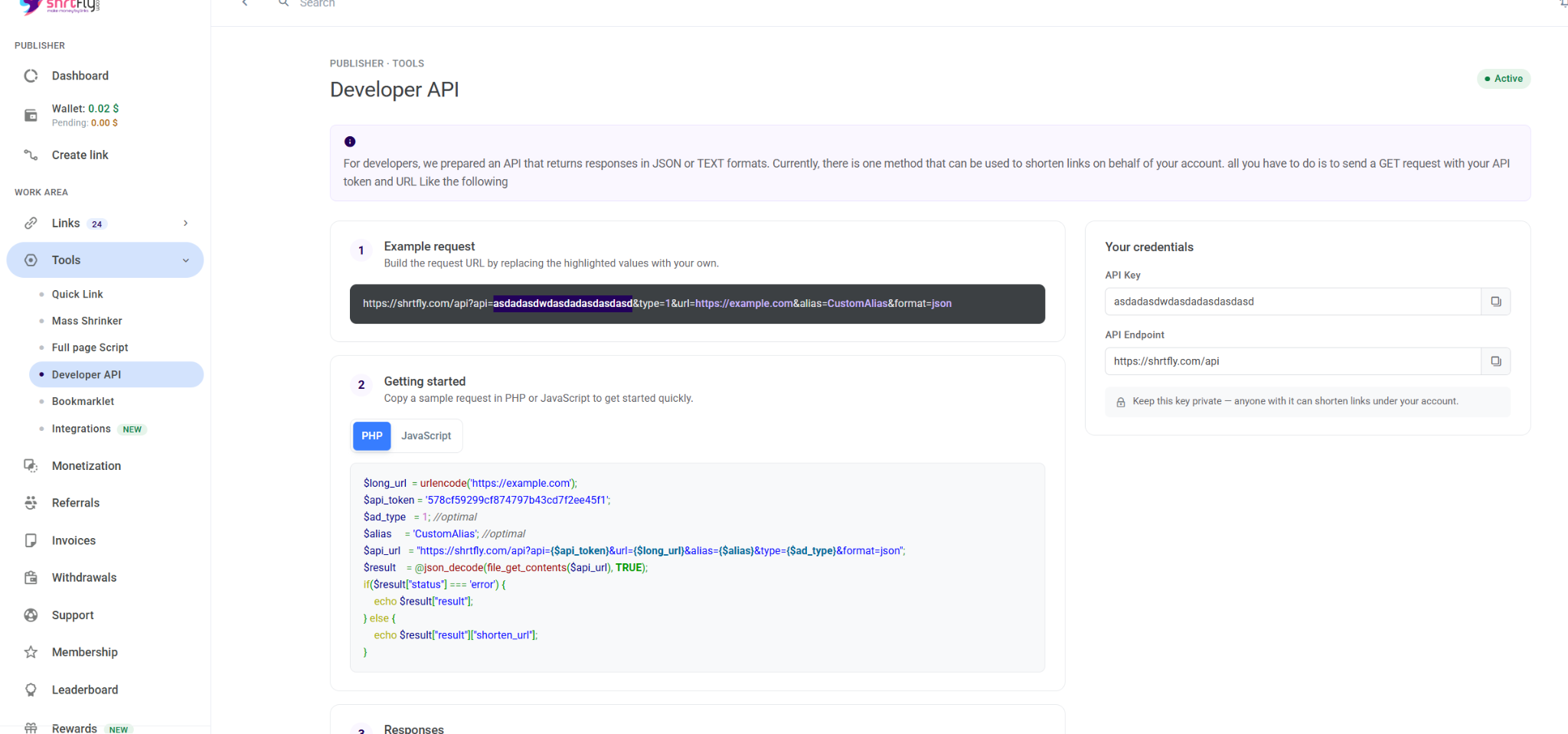Click the Wallet balance 0.02 $

(x=103, y=109)
